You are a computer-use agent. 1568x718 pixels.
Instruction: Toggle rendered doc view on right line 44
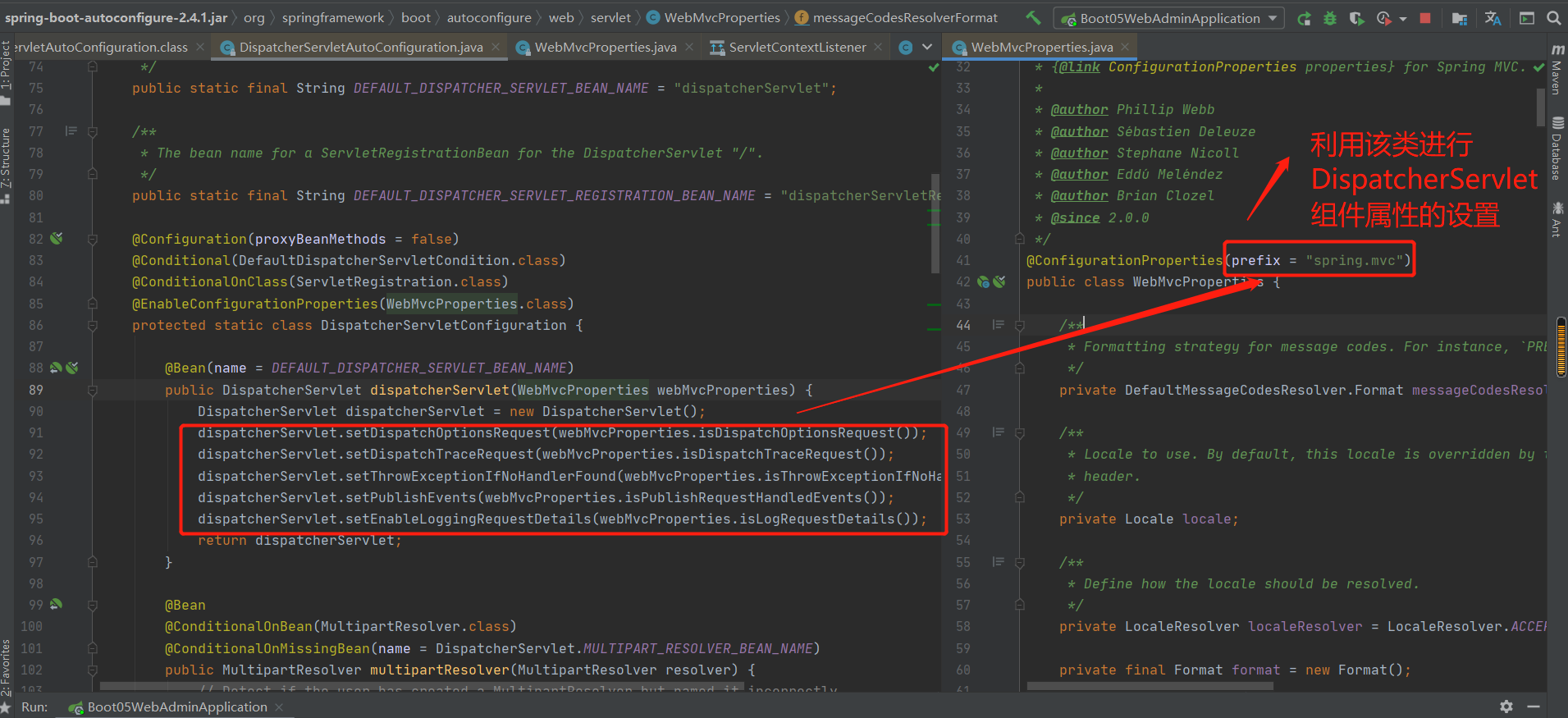click(999, 325)
